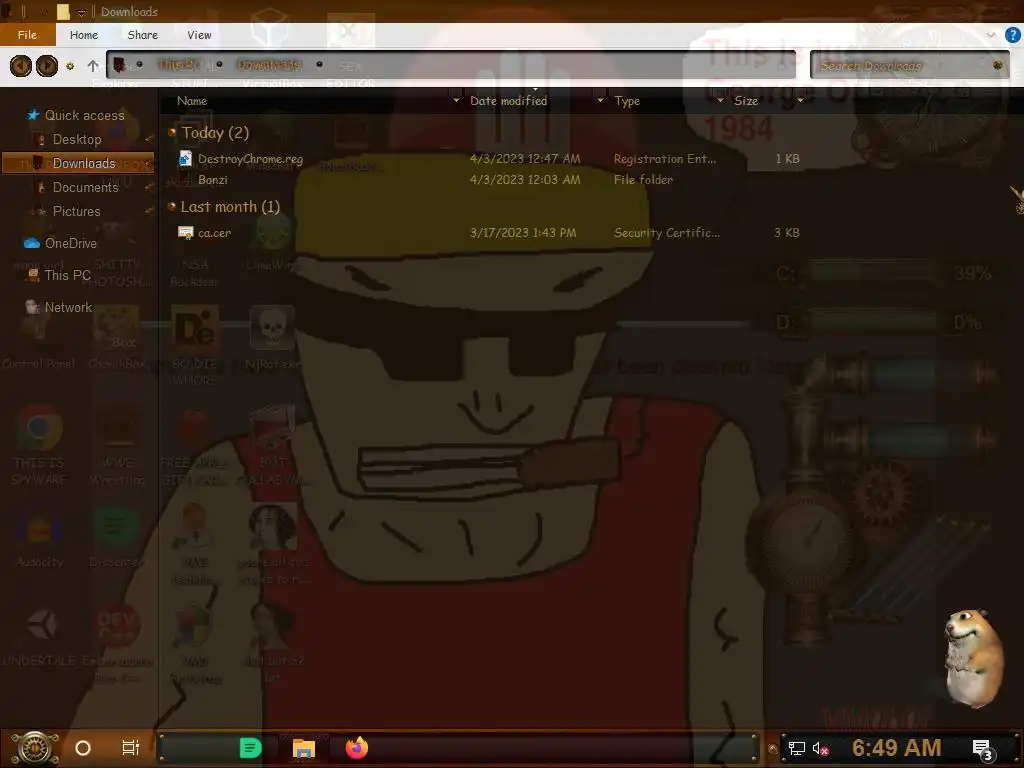Click the hamster desktop pet character
This screenshot has height=768, width=1024.
(973, 658)
